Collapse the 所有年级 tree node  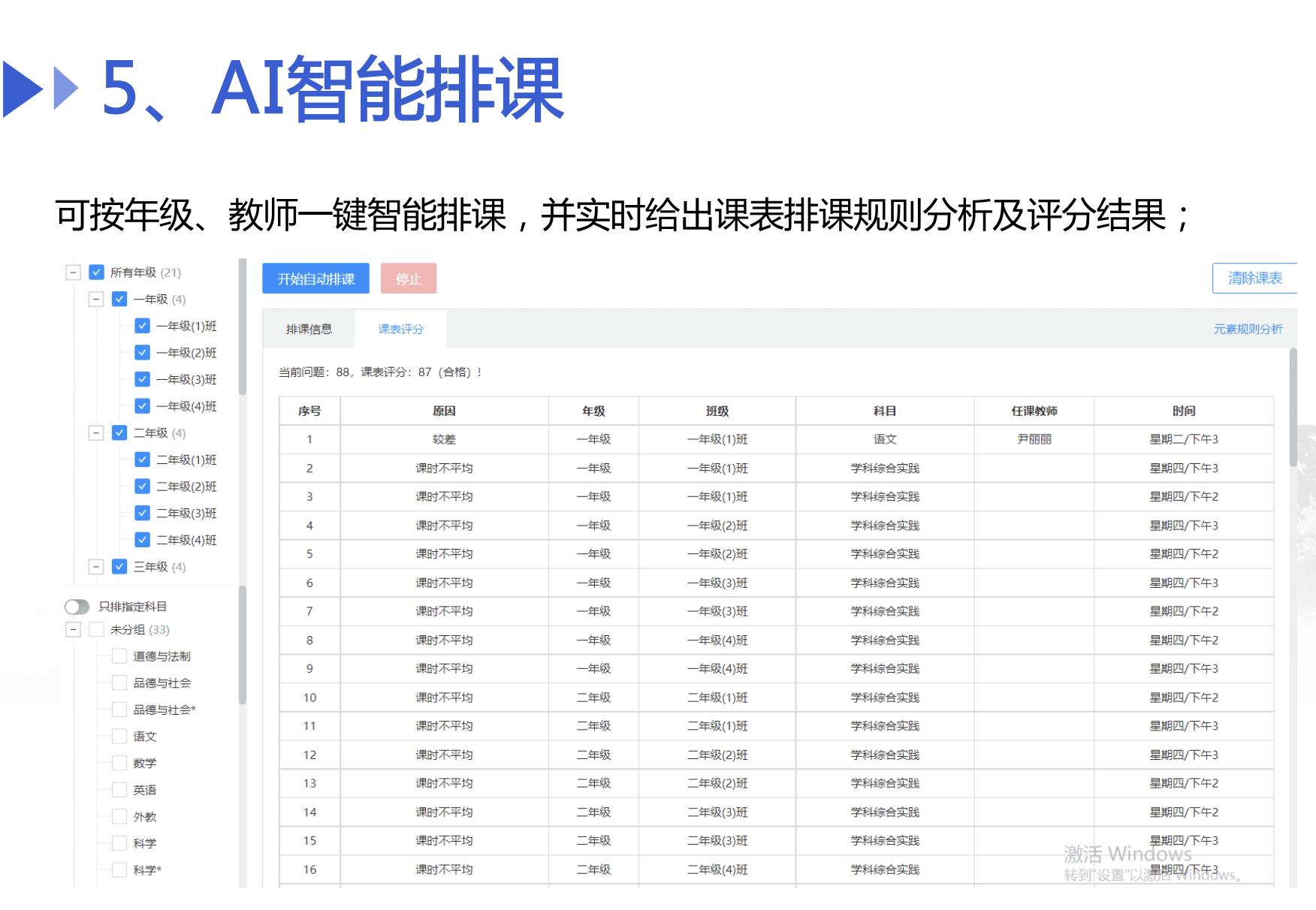(73, 272)
